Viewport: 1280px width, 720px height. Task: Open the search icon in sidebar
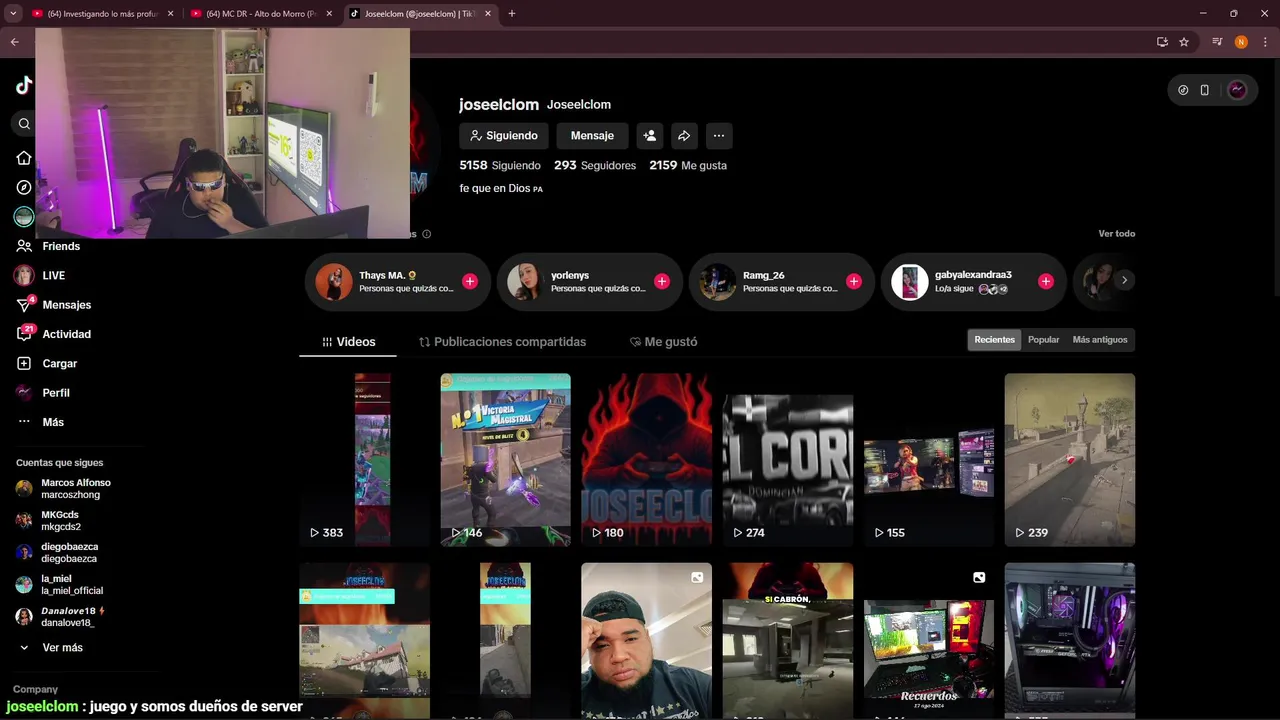(x=24, y=124)
